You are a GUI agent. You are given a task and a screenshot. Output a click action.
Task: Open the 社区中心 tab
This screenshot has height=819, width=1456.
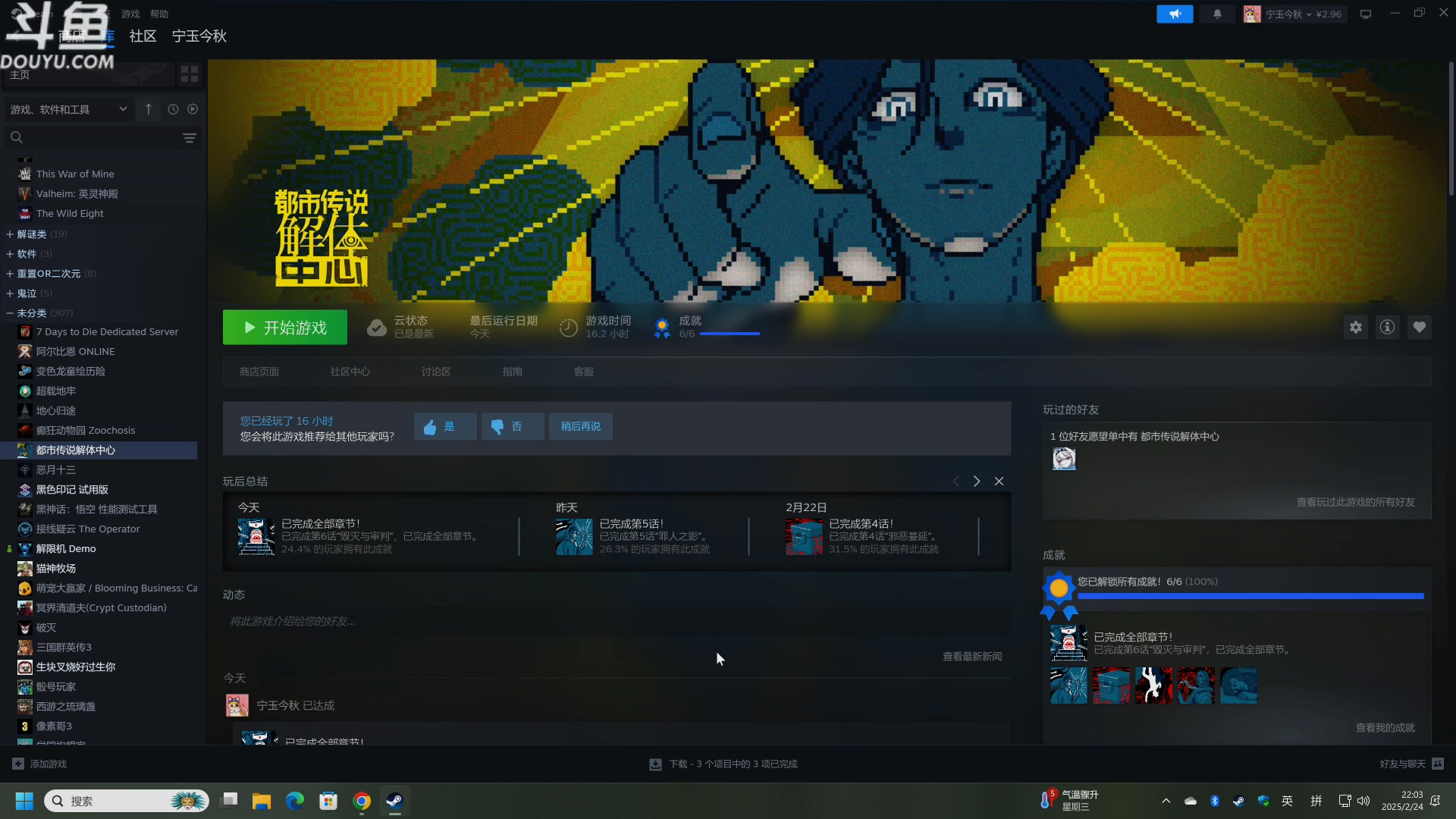click(x=350, y=372)
